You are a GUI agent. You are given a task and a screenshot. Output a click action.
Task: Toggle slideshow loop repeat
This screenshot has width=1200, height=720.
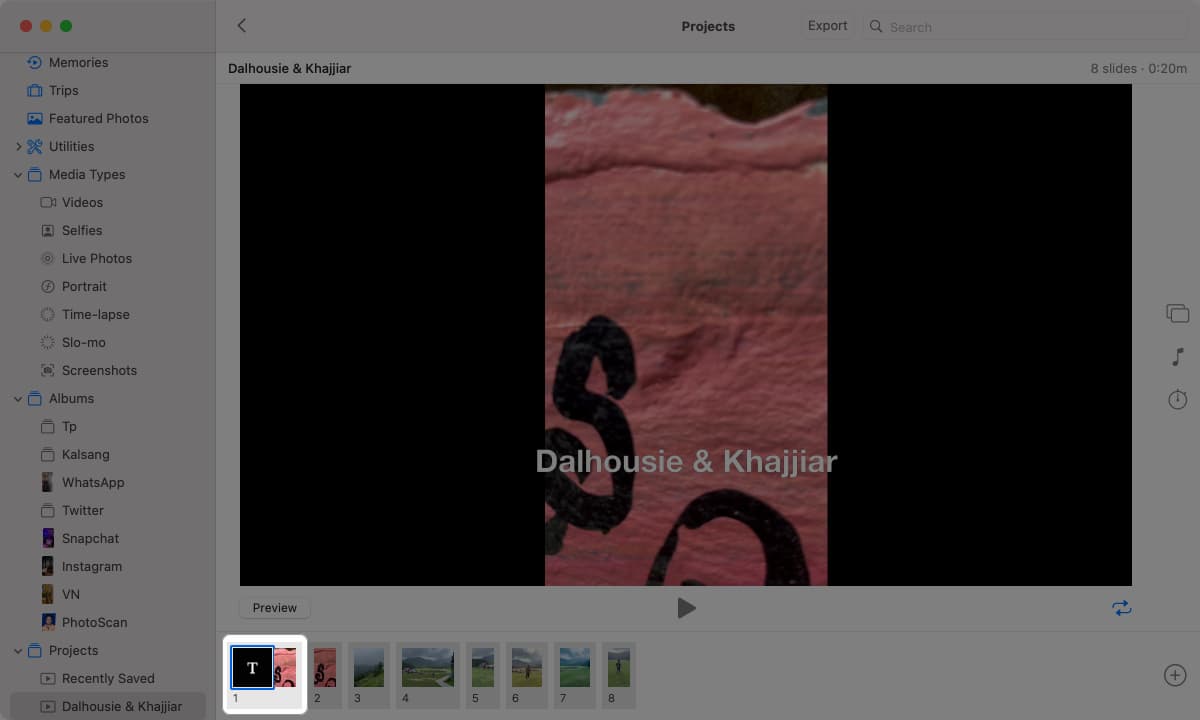coord(1122,608)
